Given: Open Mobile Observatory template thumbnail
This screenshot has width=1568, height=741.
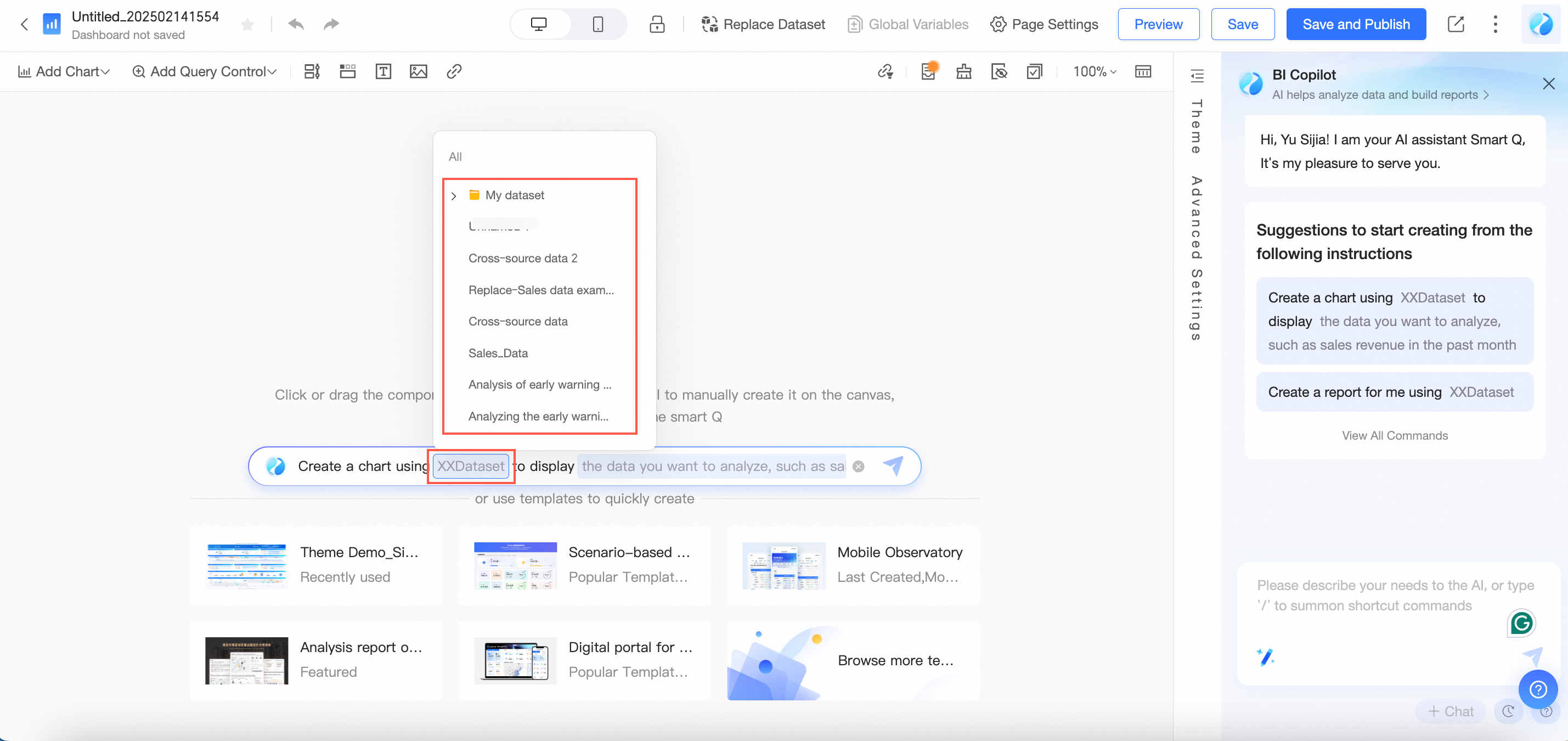Looking at the screenshot, I should pyautogui.click(x=783, y=566).
